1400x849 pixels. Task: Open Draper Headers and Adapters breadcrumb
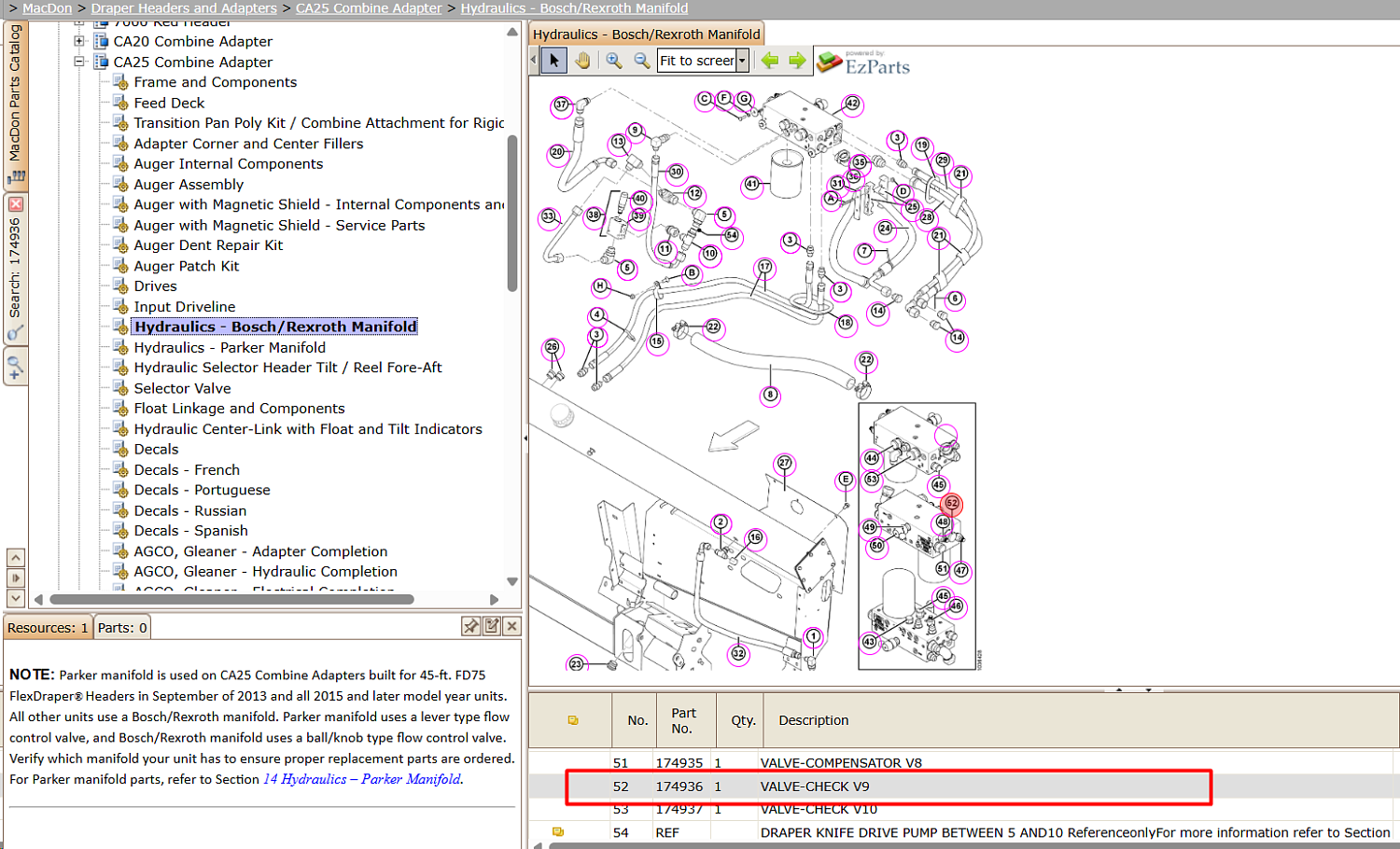click(x=184, y=8)
